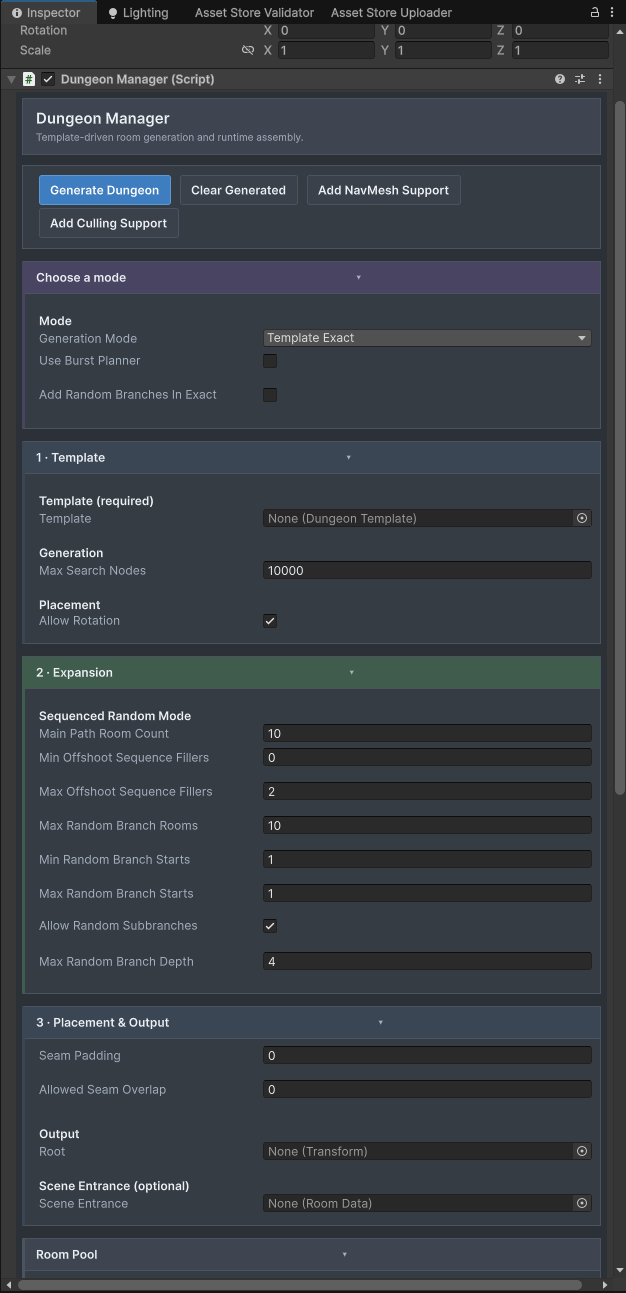Click the Generation Mode label
Image resolution: width=626 pixels, height=1293 pixels.
(x=88, y=338)
